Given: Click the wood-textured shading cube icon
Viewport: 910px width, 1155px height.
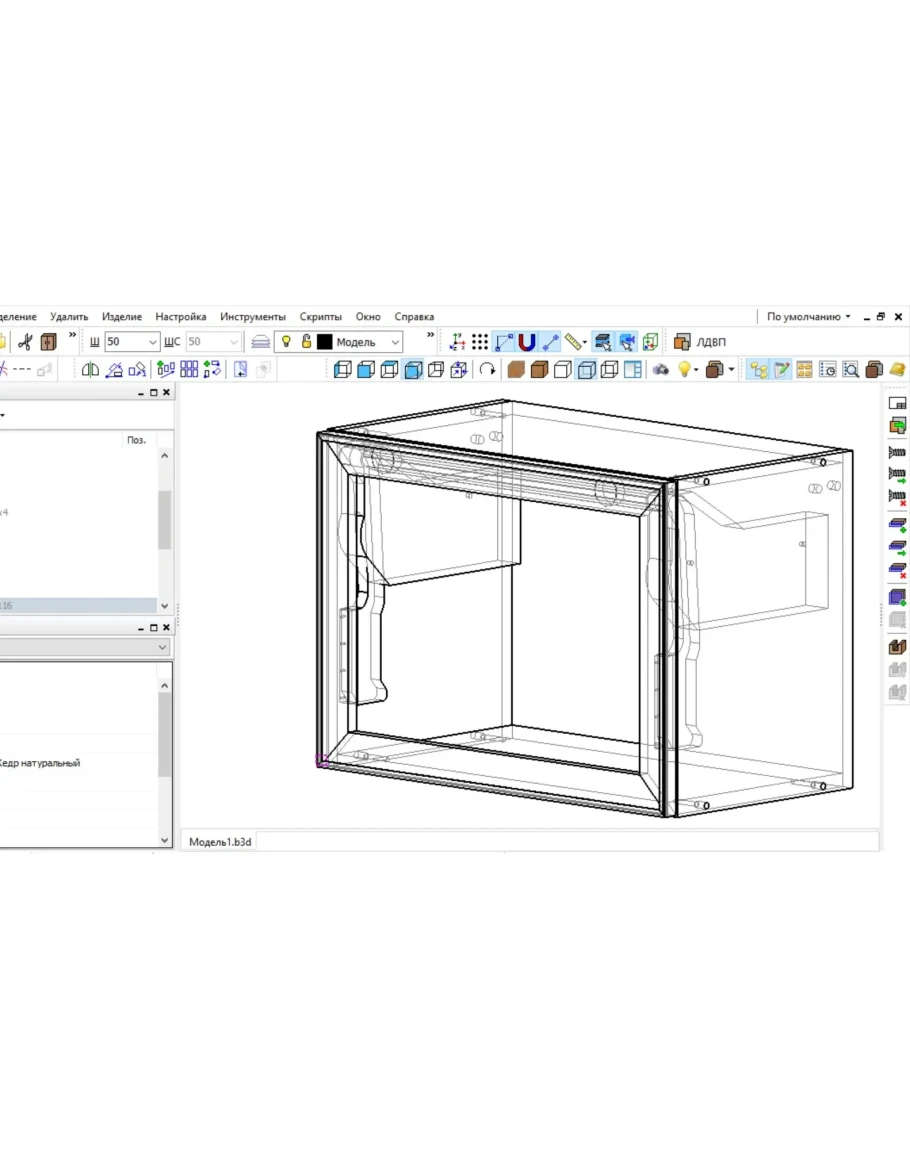Looking at the screenshot, I should 516,370.
